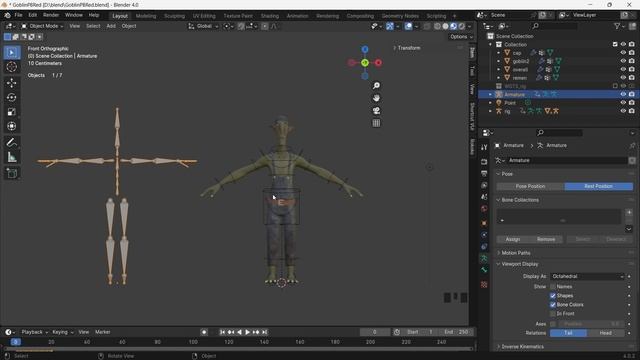Click the blue Z axis gizmo ball

365,49
